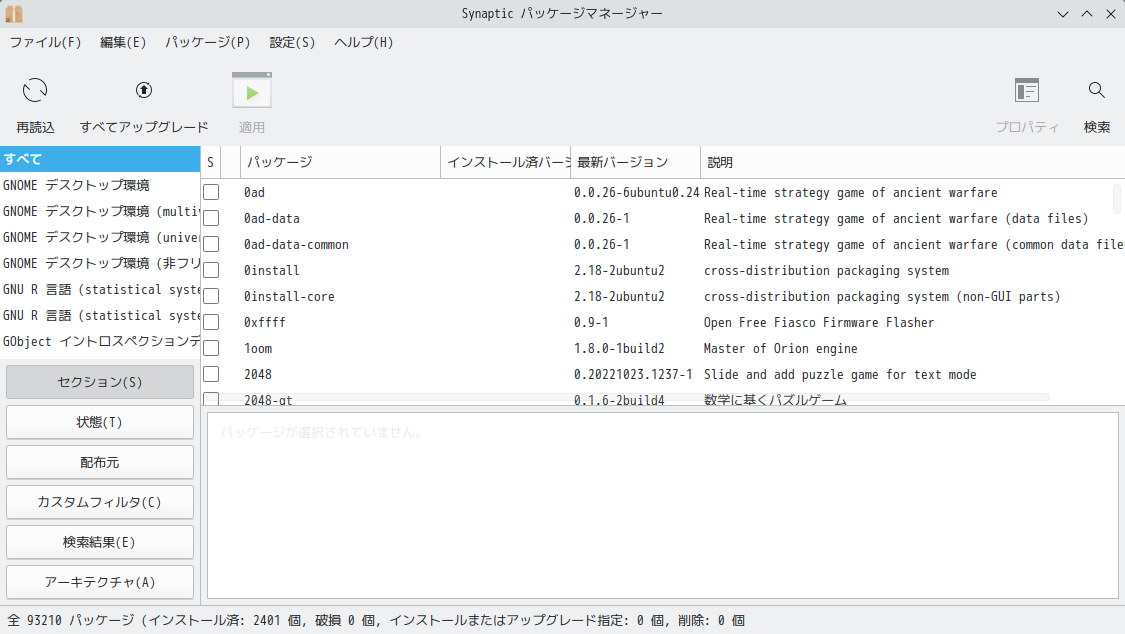
Task: Click the package list vertical scrollbar
Action: 1117,199
